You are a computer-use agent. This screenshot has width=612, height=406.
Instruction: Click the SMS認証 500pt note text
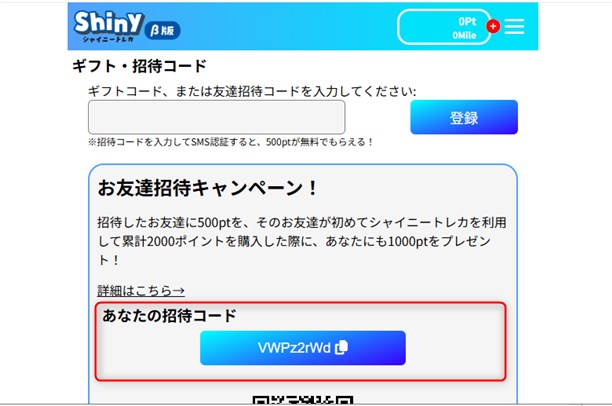click(x=231, y=142)
